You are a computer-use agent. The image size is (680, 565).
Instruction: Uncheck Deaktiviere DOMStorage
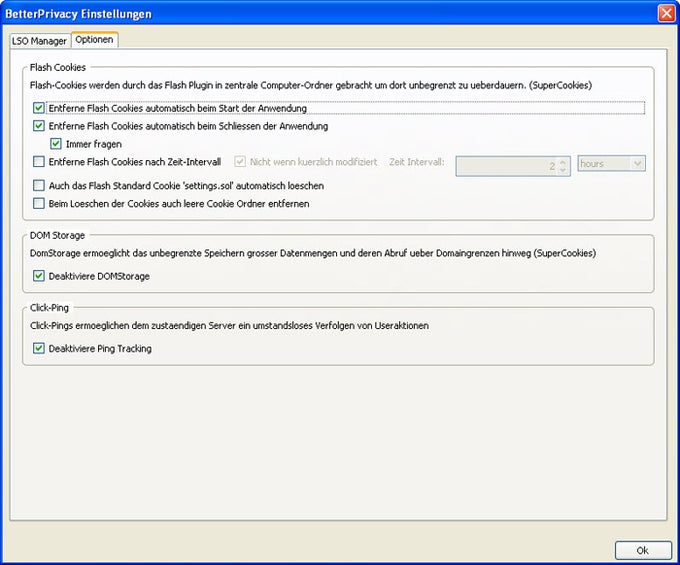(39, 276)
